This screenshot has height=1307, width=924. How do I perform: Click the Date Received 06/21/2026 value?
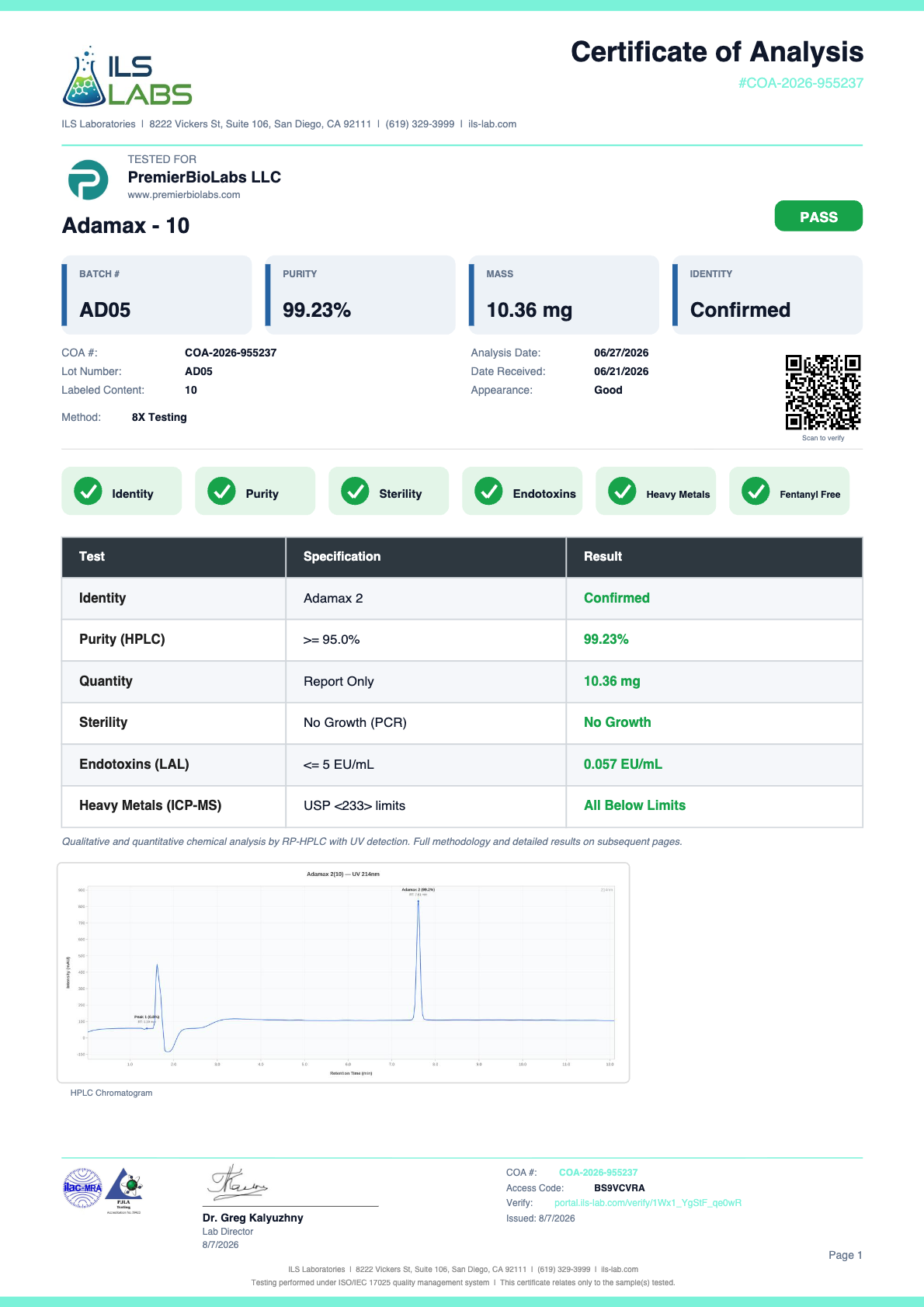(x=621, y=371)
